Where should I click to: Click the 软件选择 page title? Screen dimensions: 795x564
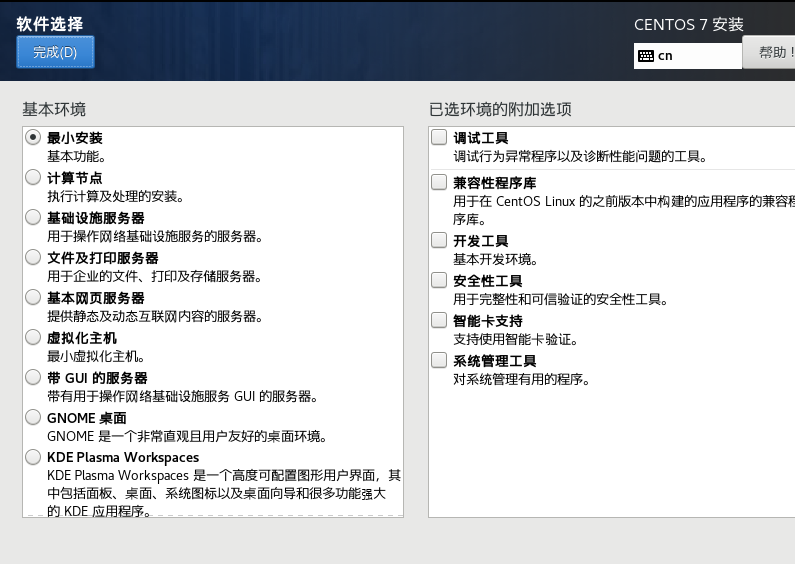pyautogui.click(x=50, y=23)
